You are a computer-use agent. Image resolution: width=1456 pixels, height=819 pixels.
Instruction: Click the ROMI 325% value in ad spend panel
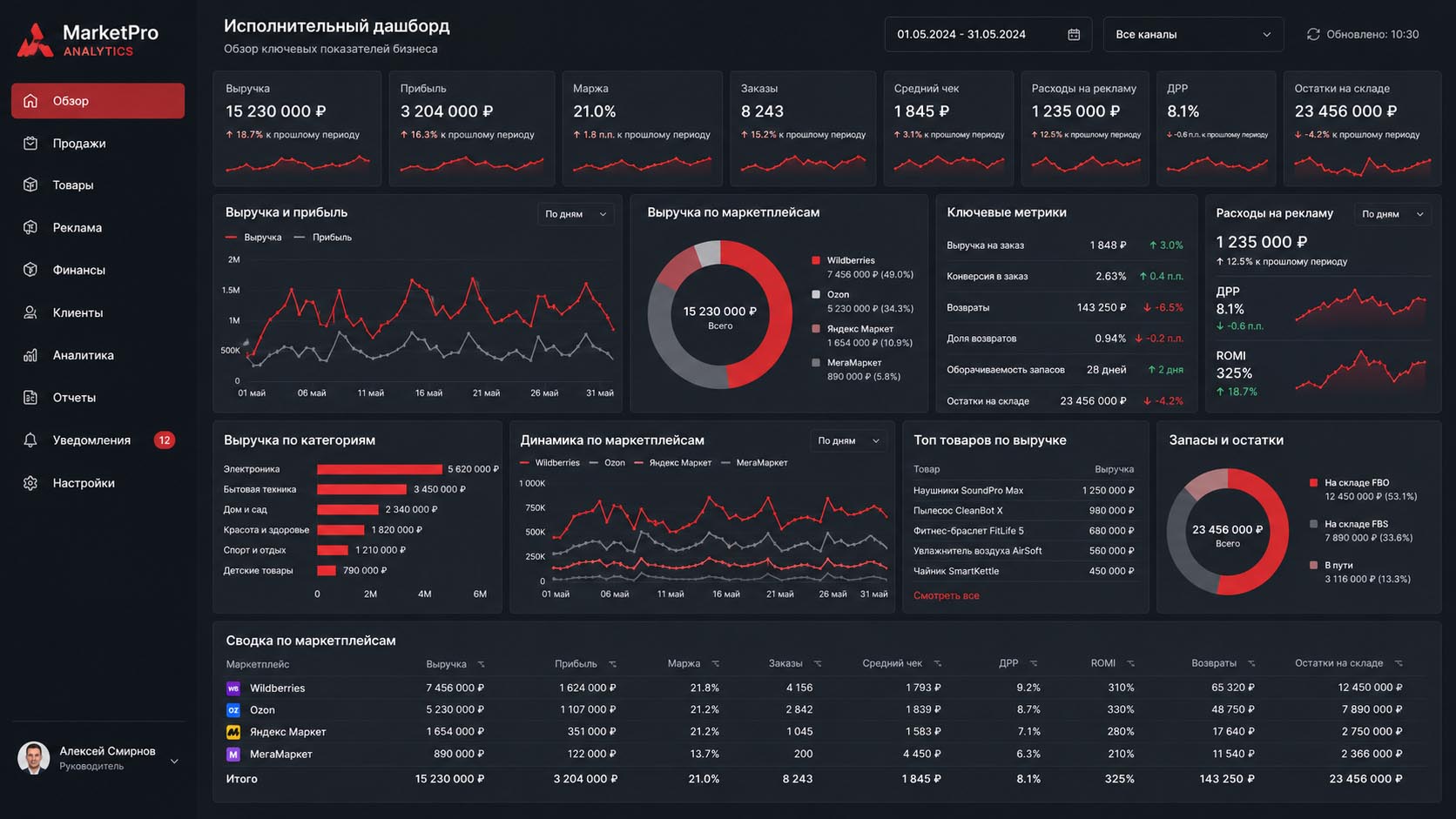(1234, 373)
